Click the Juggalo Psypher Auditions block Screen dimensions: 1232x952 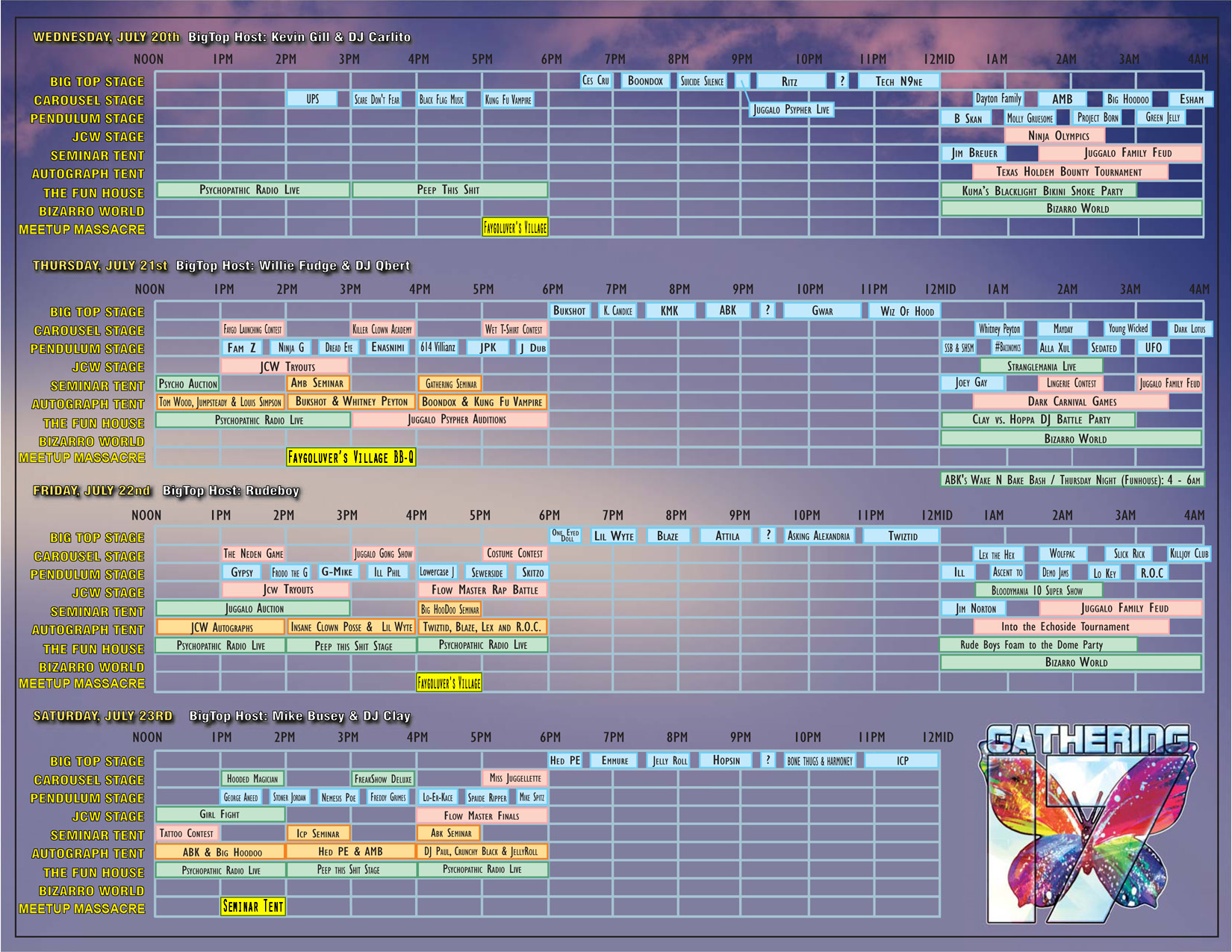(x=450, y=420)
